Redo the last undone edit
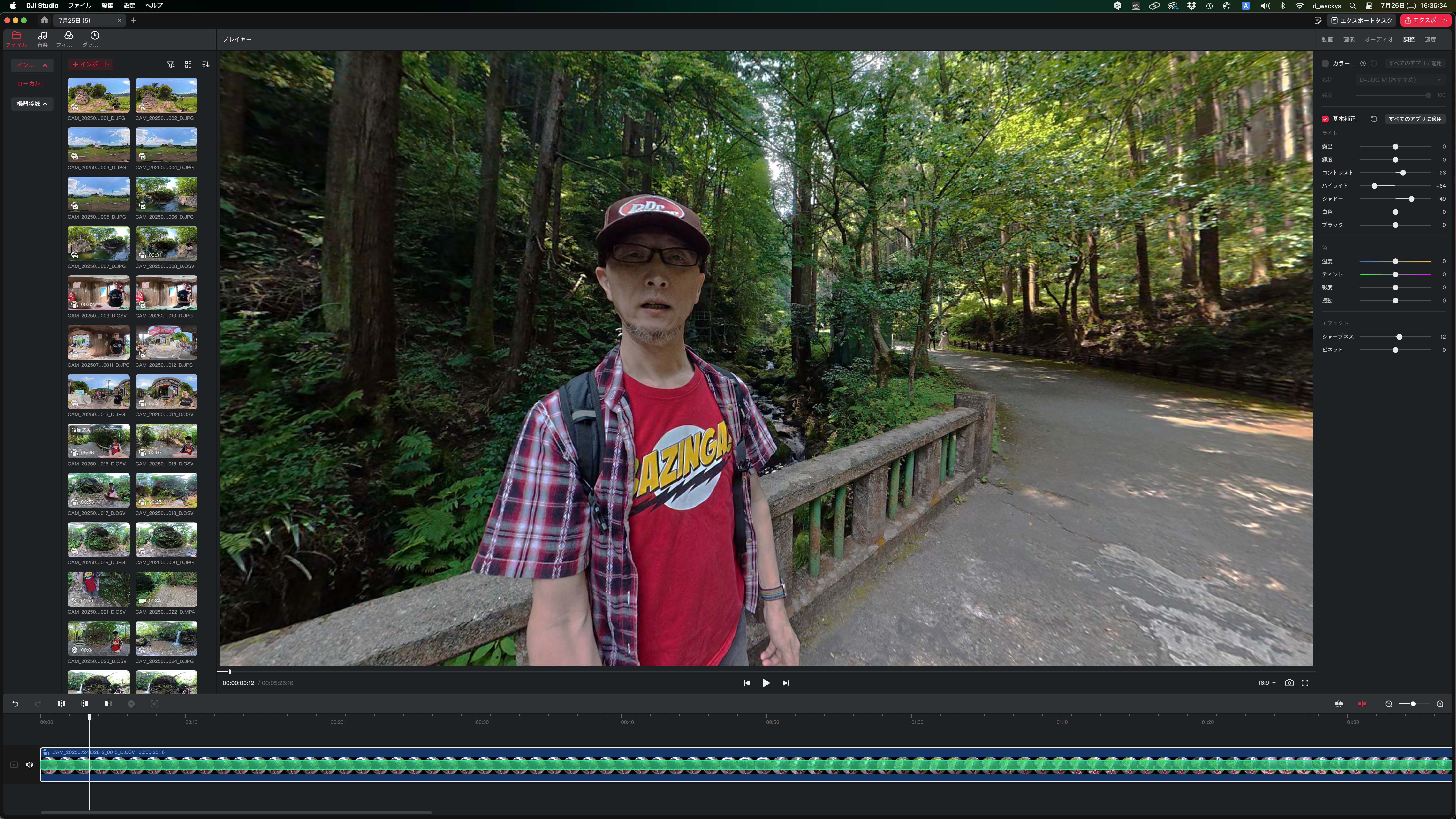Screen dimensions: 1456x819 pyautogui.click(x=38, y=704)
